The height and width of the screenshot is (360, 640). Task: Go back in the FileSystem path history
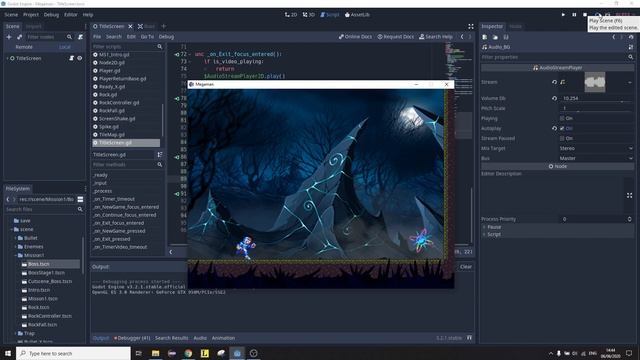click(8, 199)
